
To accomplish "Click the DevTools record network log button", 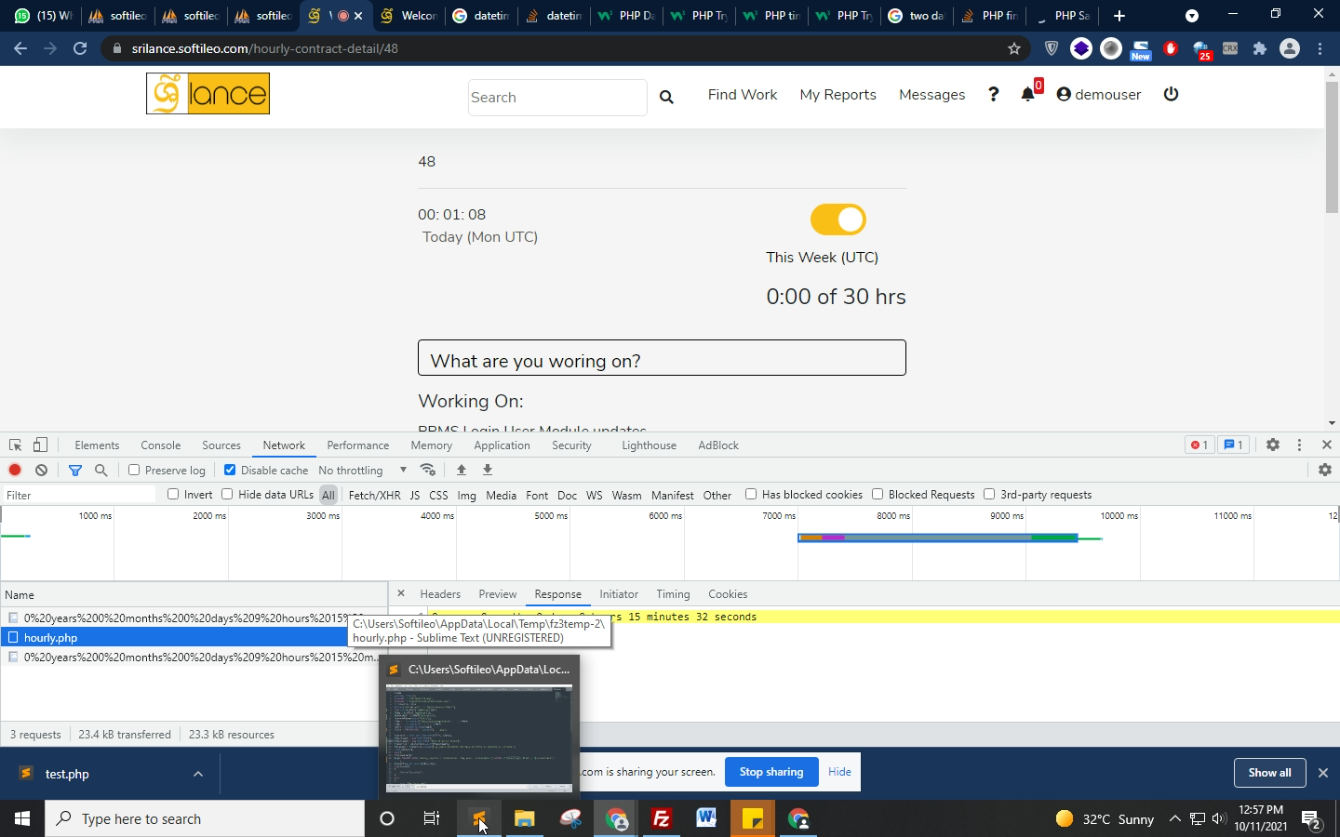I will [x=15, y=470].
